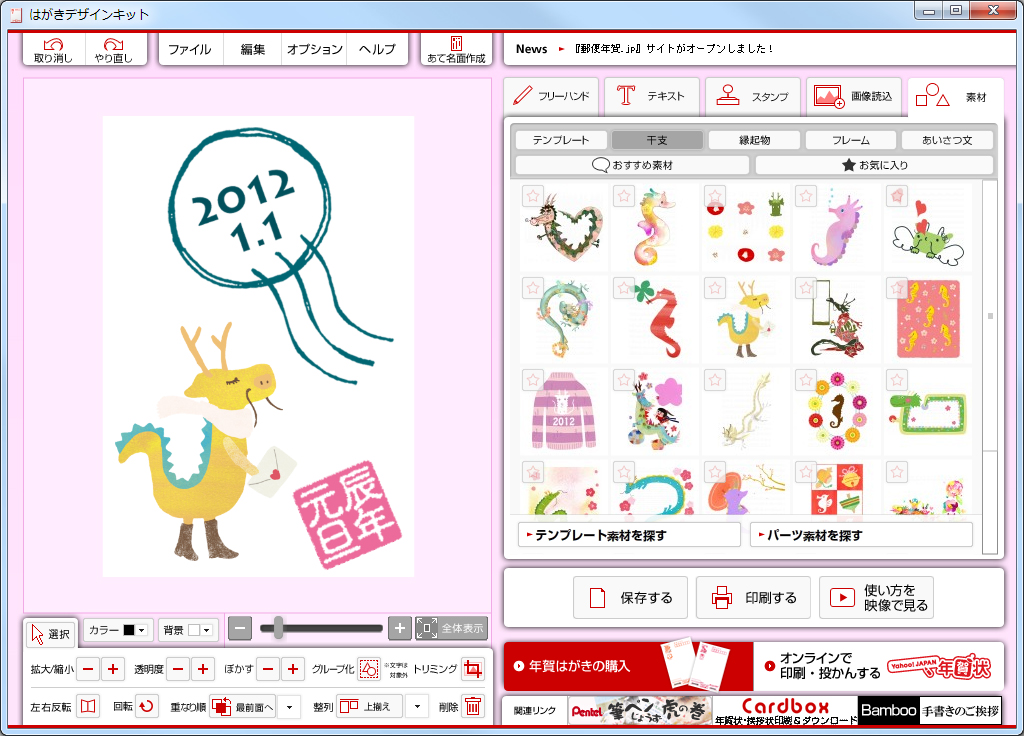Flip the object with 左右反転 icon

pyautogui.click(x=86, y=705)
